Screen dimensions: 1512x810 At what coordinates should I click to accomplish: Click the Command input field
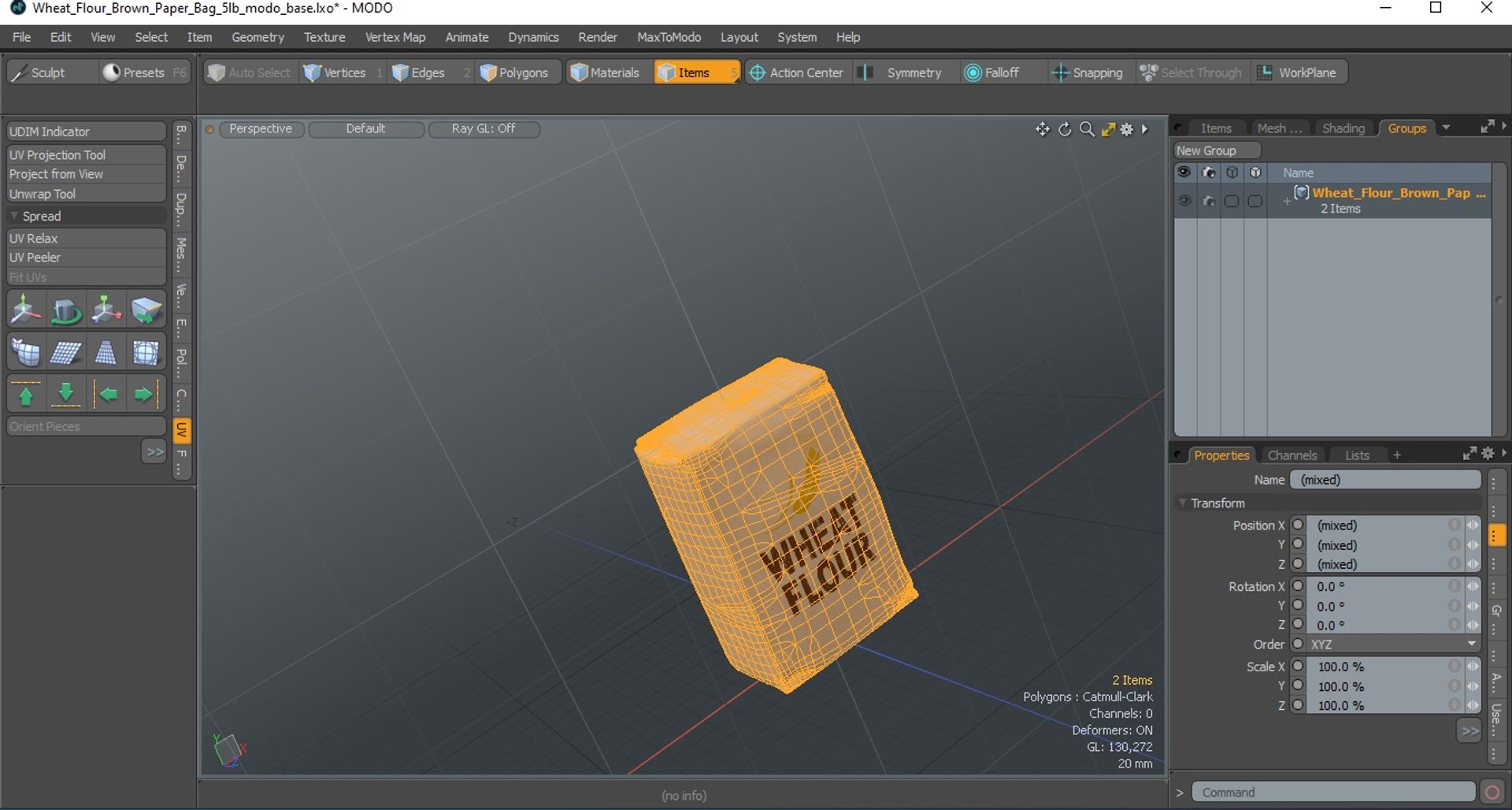point(1333,793)
